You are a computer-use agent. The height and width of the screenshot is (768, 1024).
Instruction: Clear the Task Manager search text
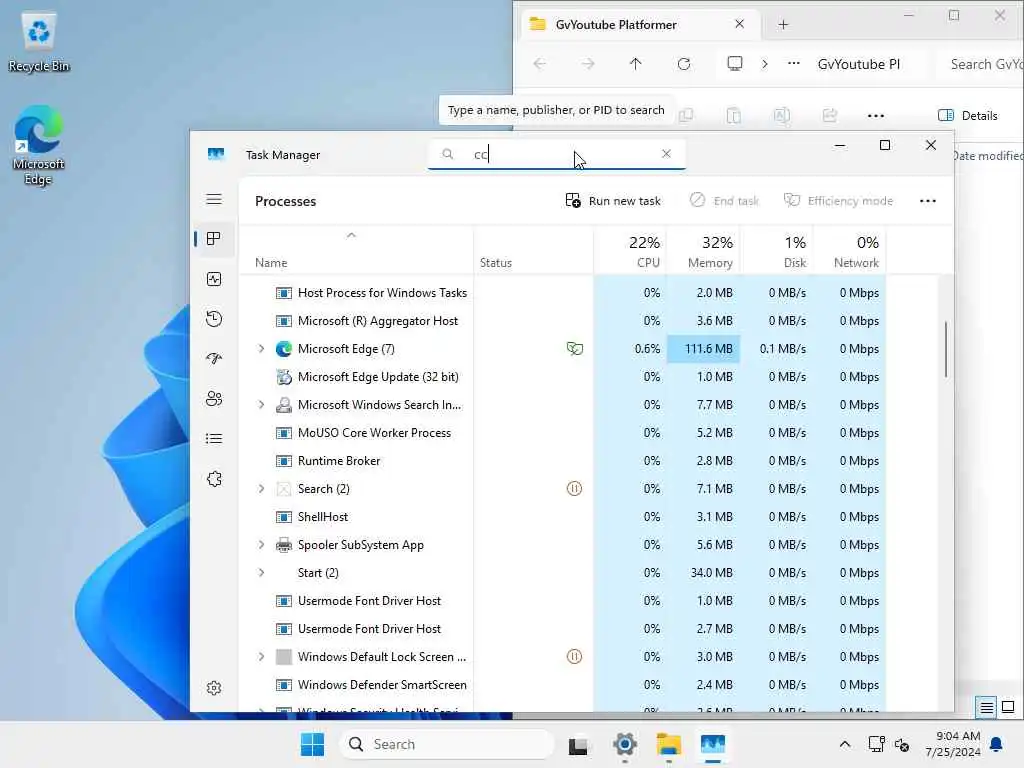tap(666, 153)
